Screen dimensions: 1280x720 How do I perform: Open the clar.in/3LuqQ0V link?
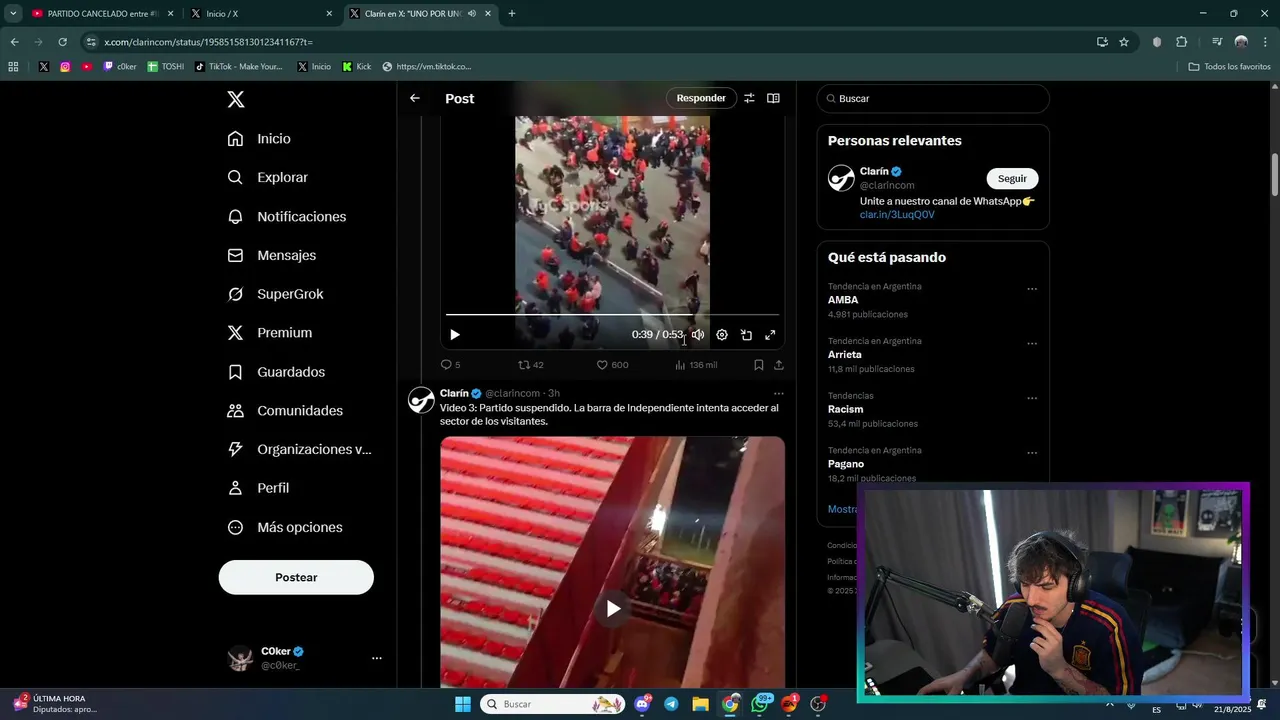[897, 215]
